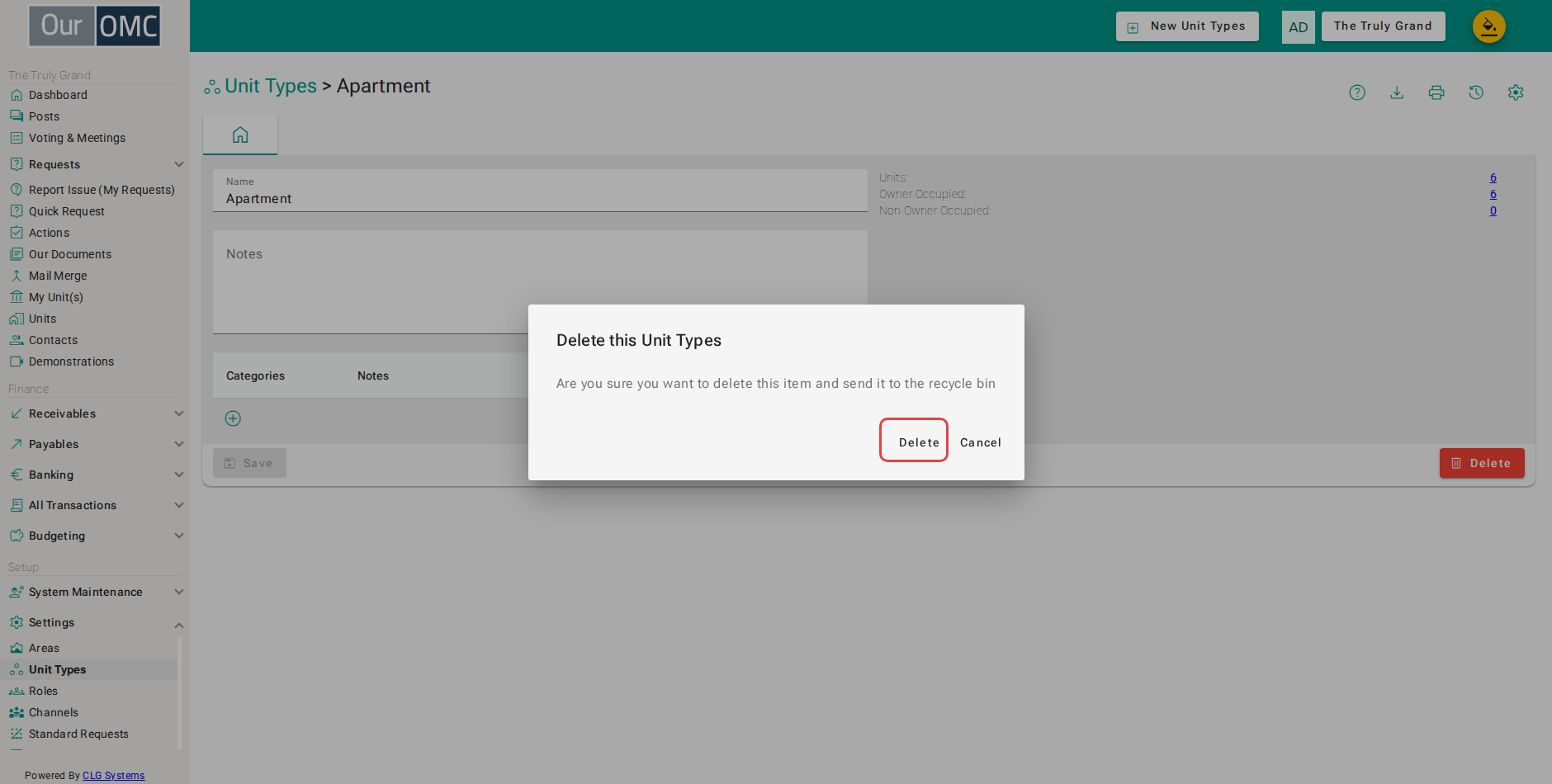Open Quick Request
The width and height of the screenshot is (1552, 784).
(x=66, y=211)
